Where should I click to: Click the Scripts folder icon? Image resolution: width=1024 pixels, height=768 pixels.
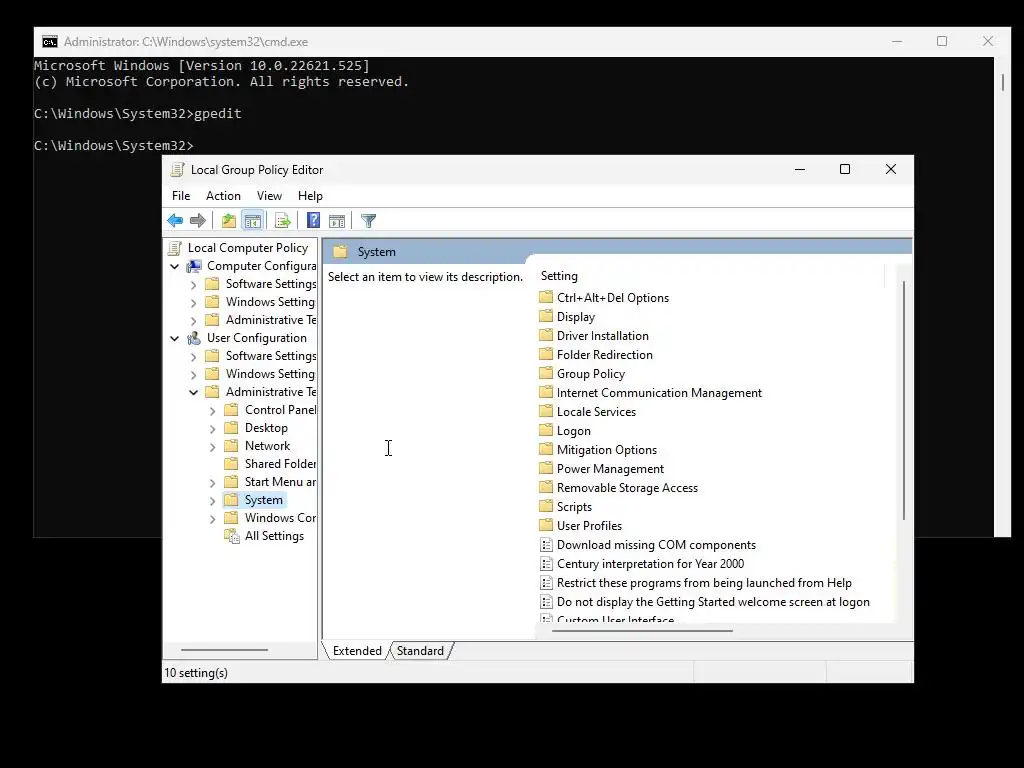pos(546,506)
